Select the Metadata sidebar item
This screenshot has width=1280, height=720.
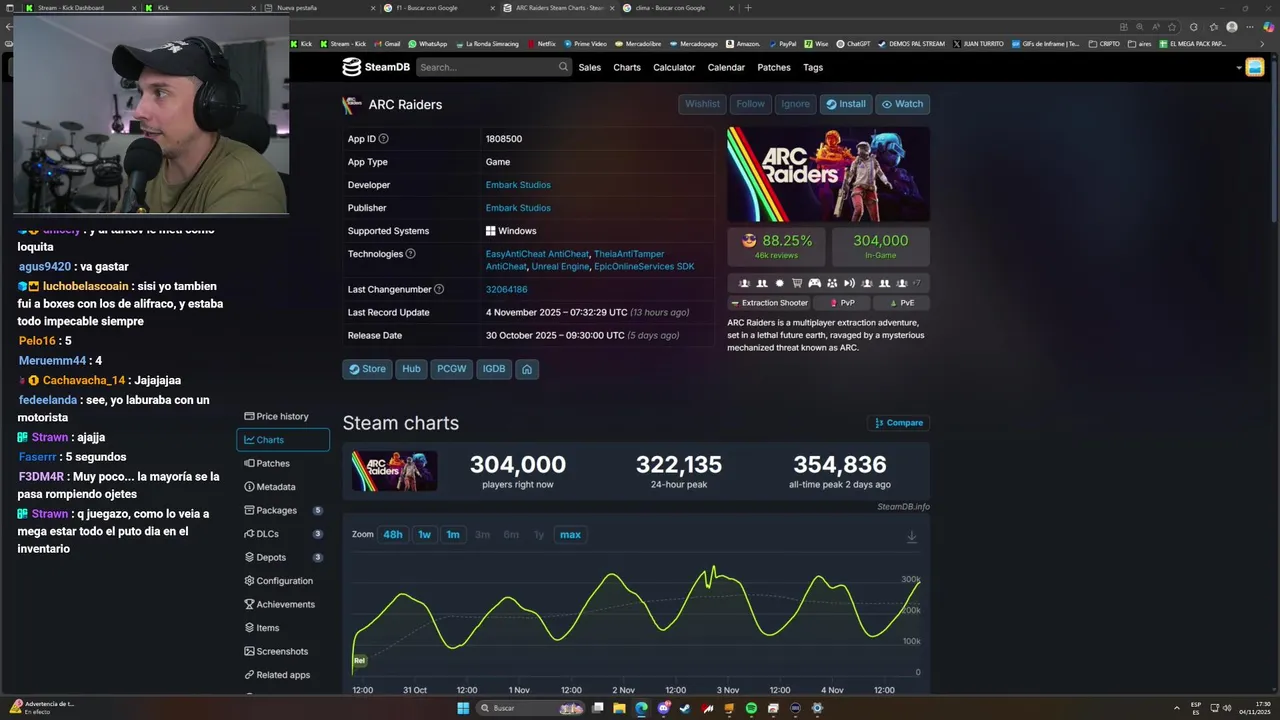point(283,487)
